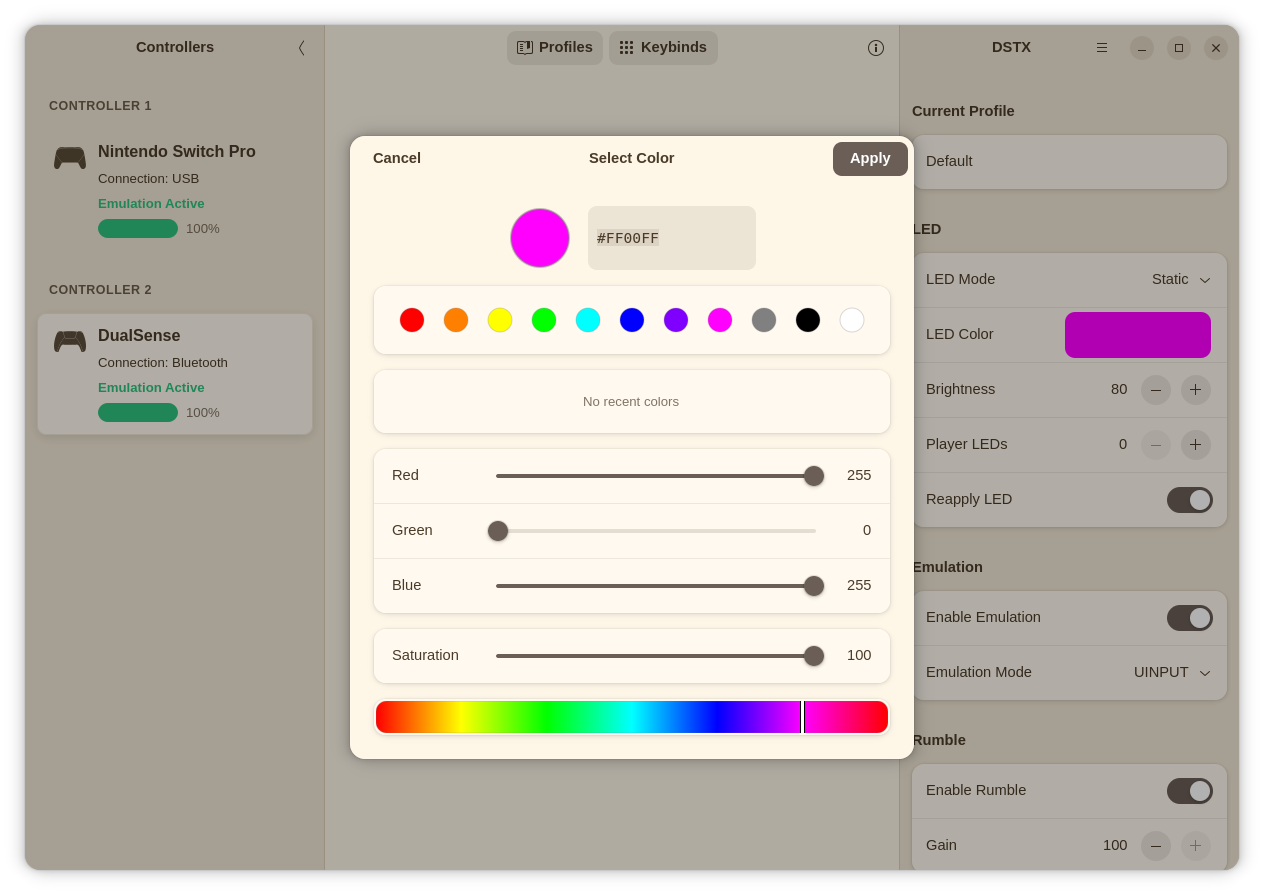Decrease rumble Gain with minus button

[1156, 846]
